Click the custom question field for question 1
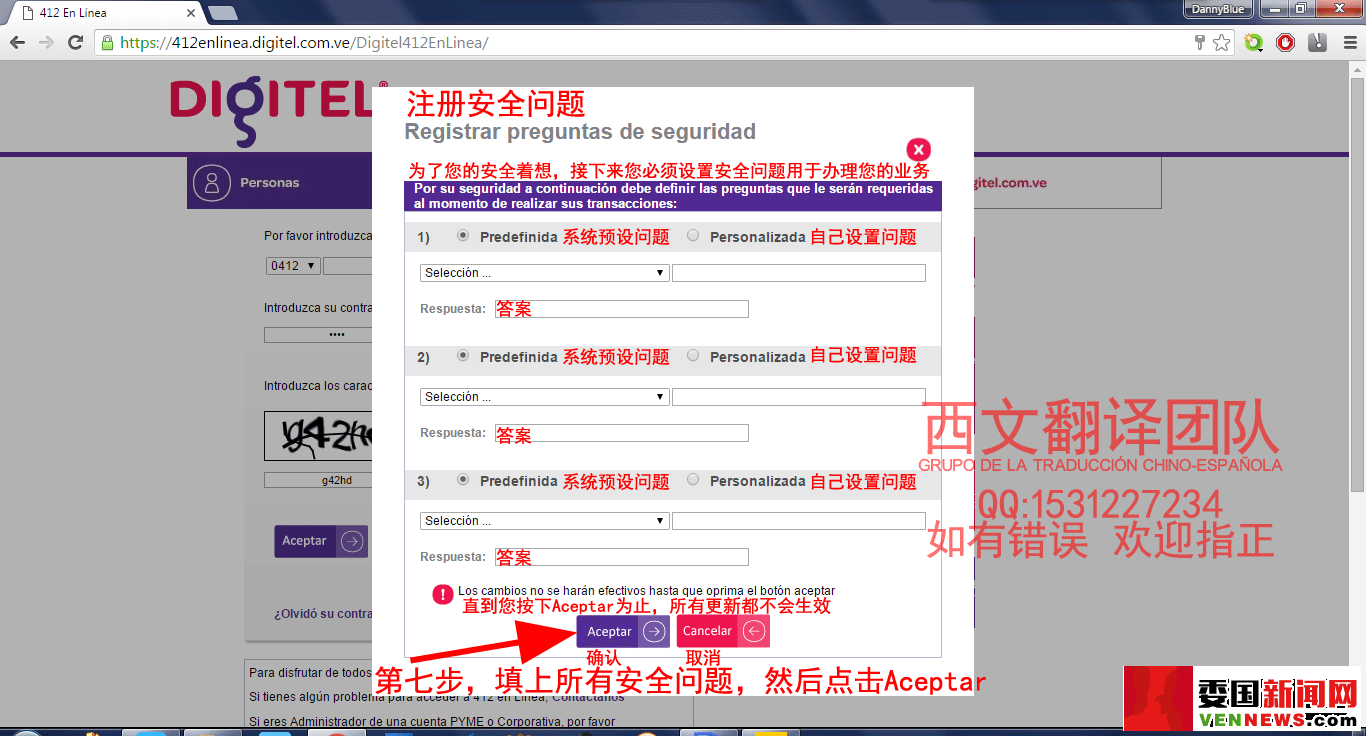 (799, 273)
